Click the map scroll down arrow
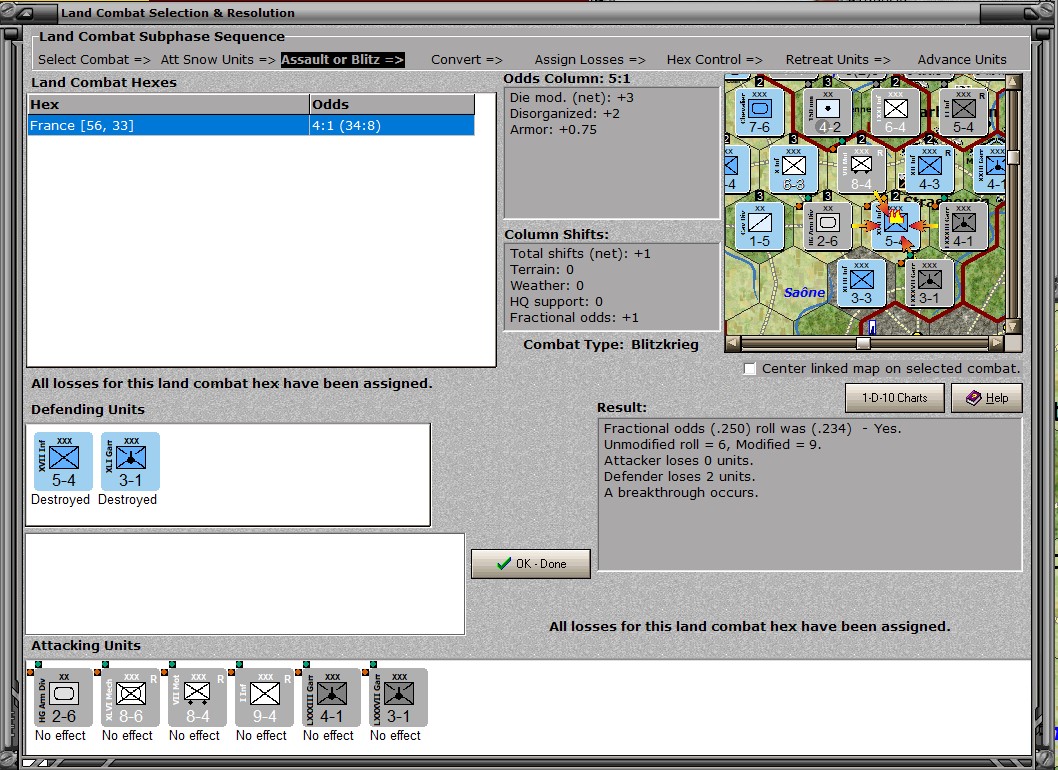Screen dimensions: 1058x770 click(x=1013, y=327)
